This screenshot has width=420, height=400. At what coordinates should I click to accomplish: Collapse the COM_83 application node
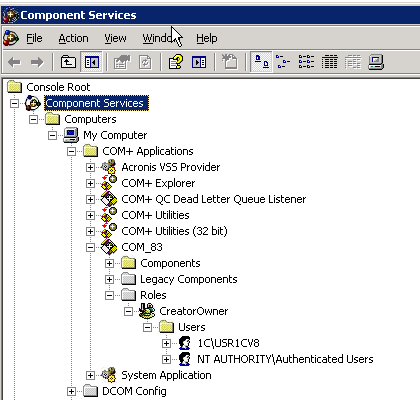pyautogui.click(x=90, y=247)
